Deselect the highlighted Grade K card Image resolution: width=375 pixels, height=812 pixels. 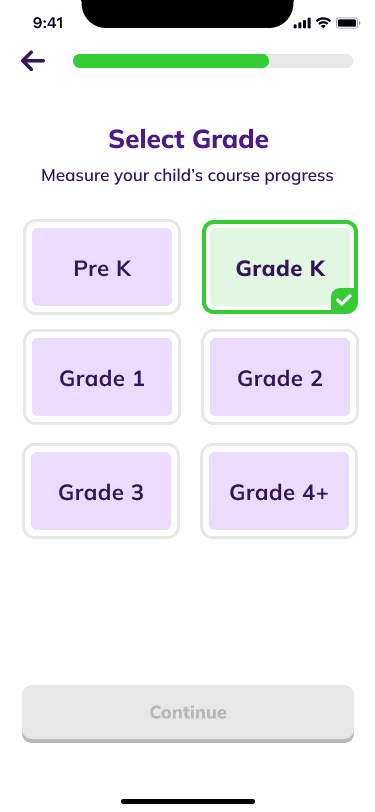[280, 267]
